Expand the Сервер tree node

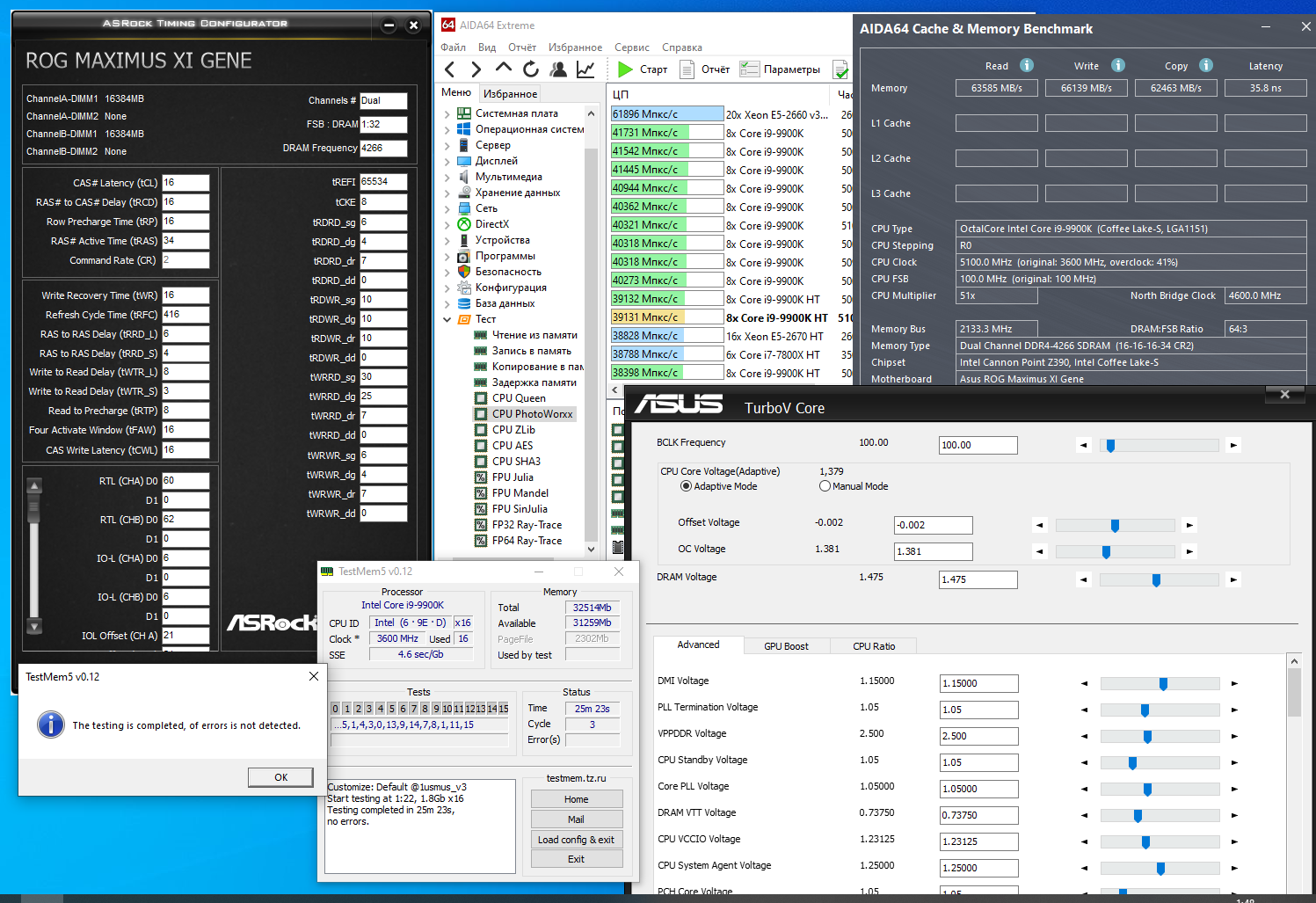pos(447,146)
